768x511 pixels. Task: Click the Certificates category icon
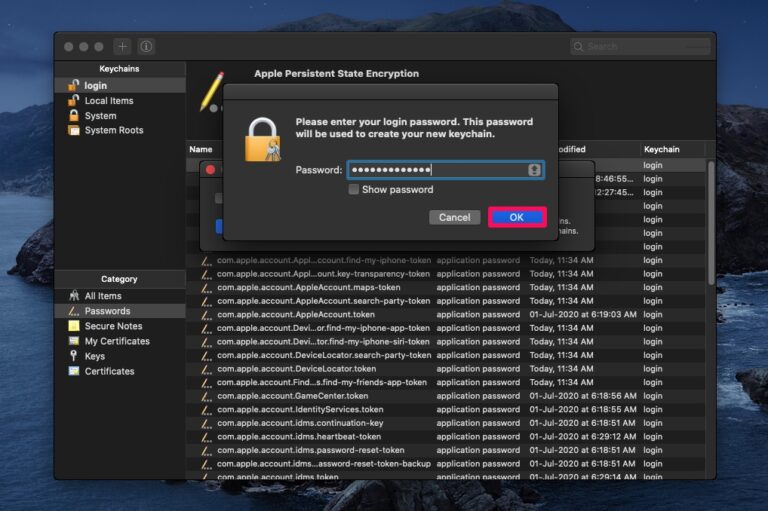point(74,371)
